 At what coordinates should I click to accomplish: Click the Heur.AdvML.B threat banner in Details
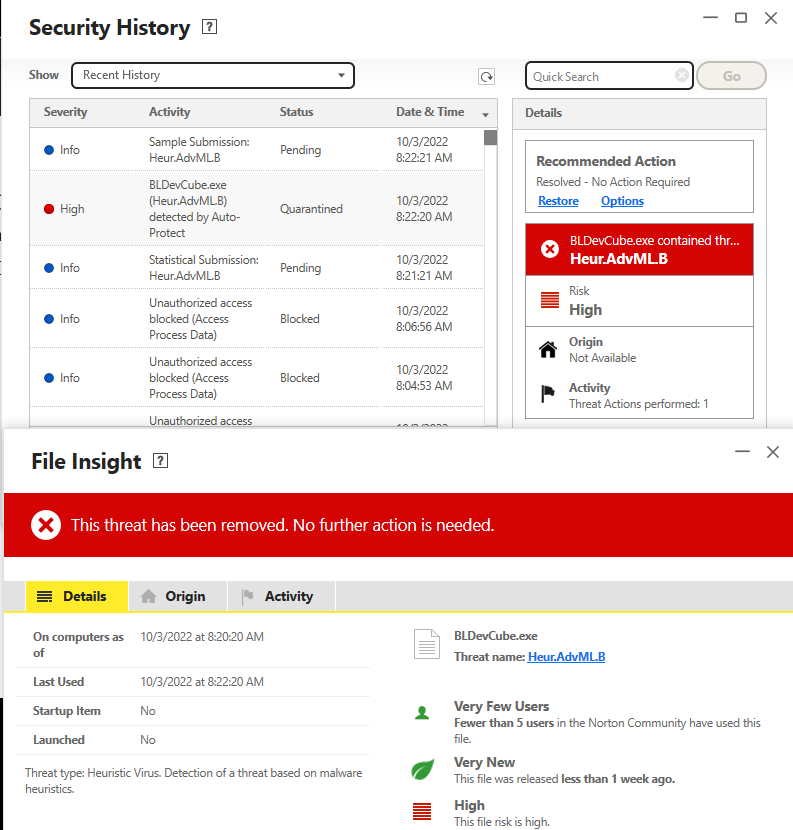[639, 249]
